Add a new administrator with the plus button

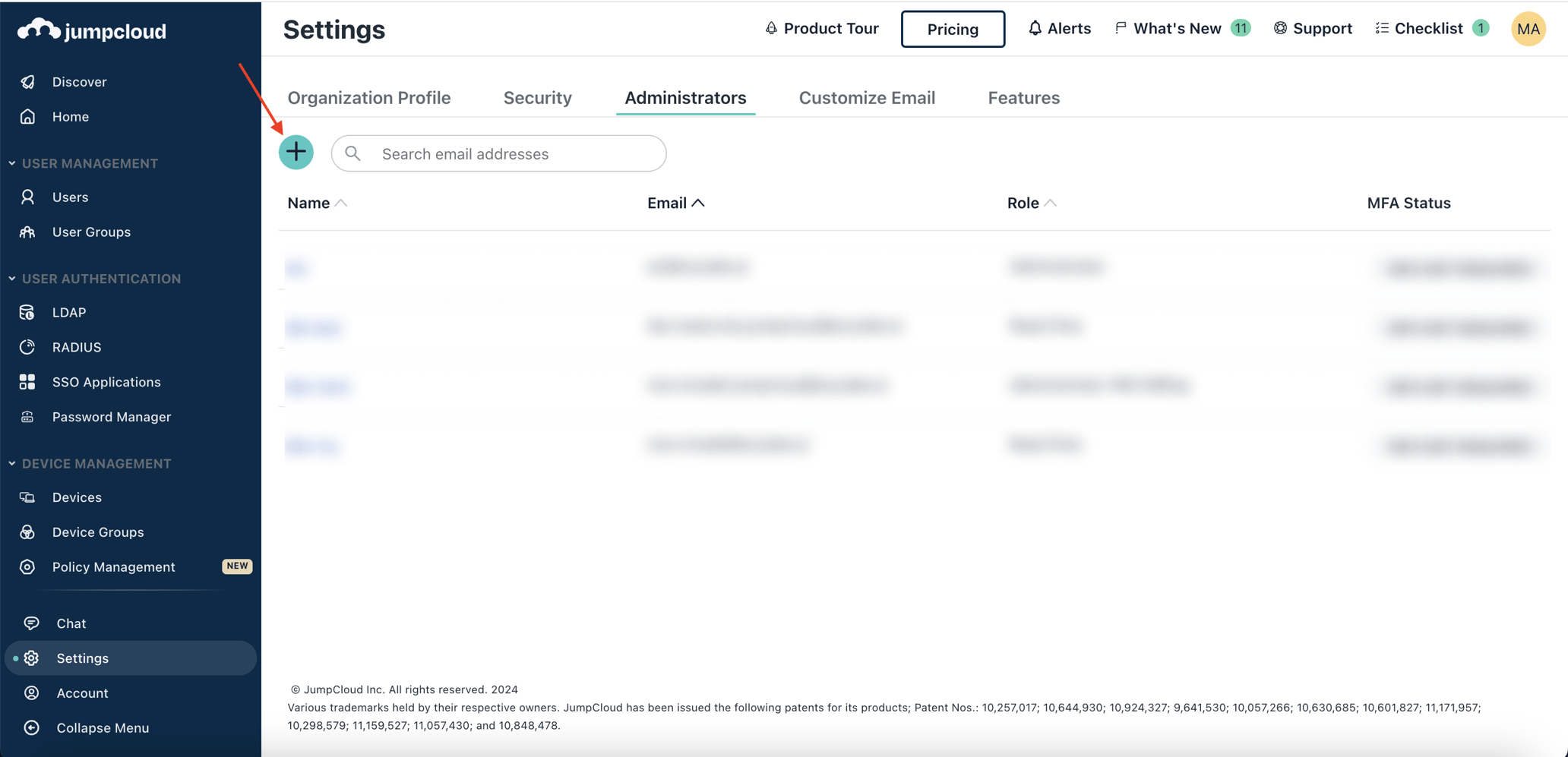(x=296, y=153)
